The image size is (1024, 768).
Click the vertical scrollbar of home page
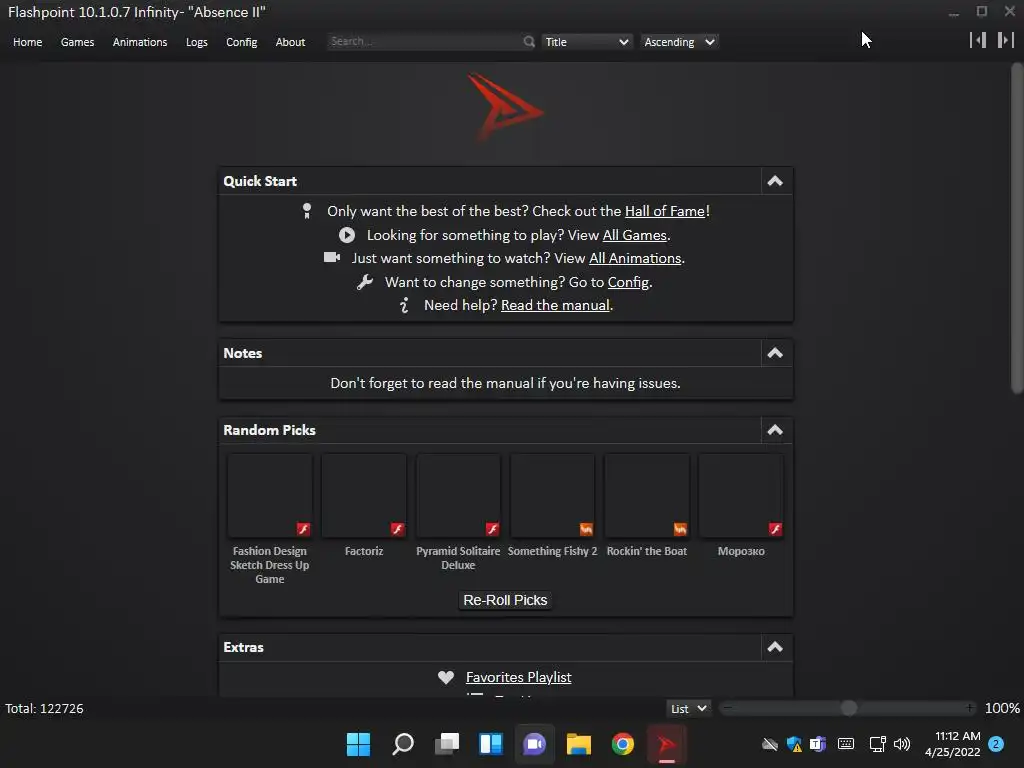pos(1017,229)
